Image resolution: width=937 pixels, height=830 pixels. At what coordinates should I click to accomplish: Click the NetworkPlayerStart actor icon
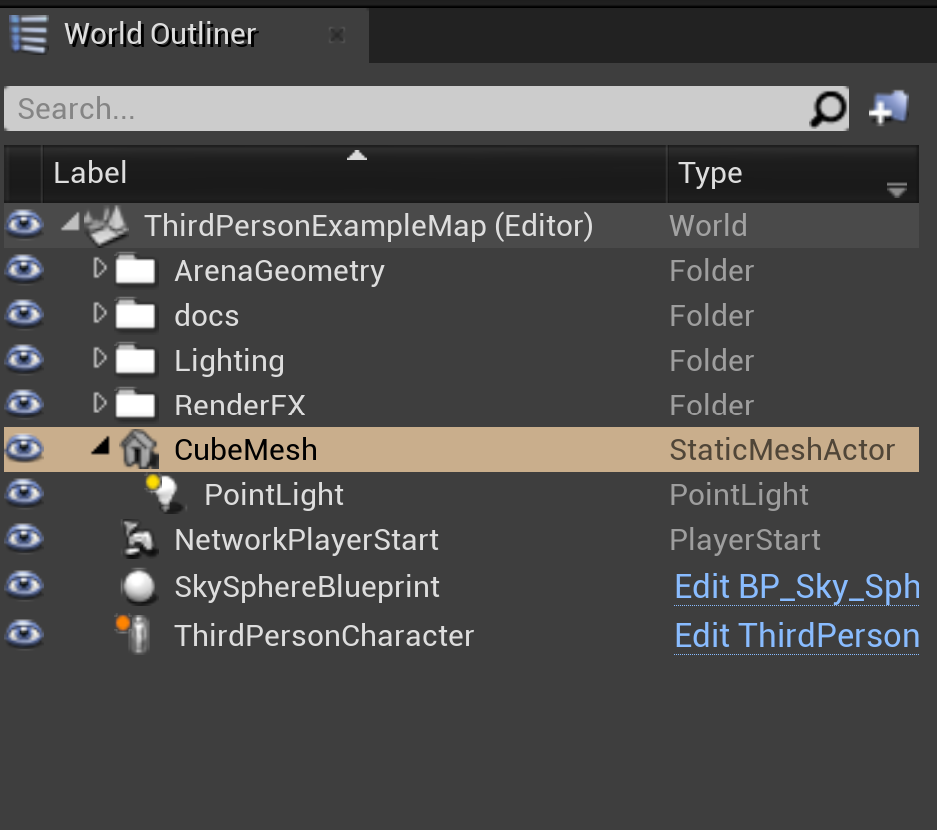coord(139,538)
